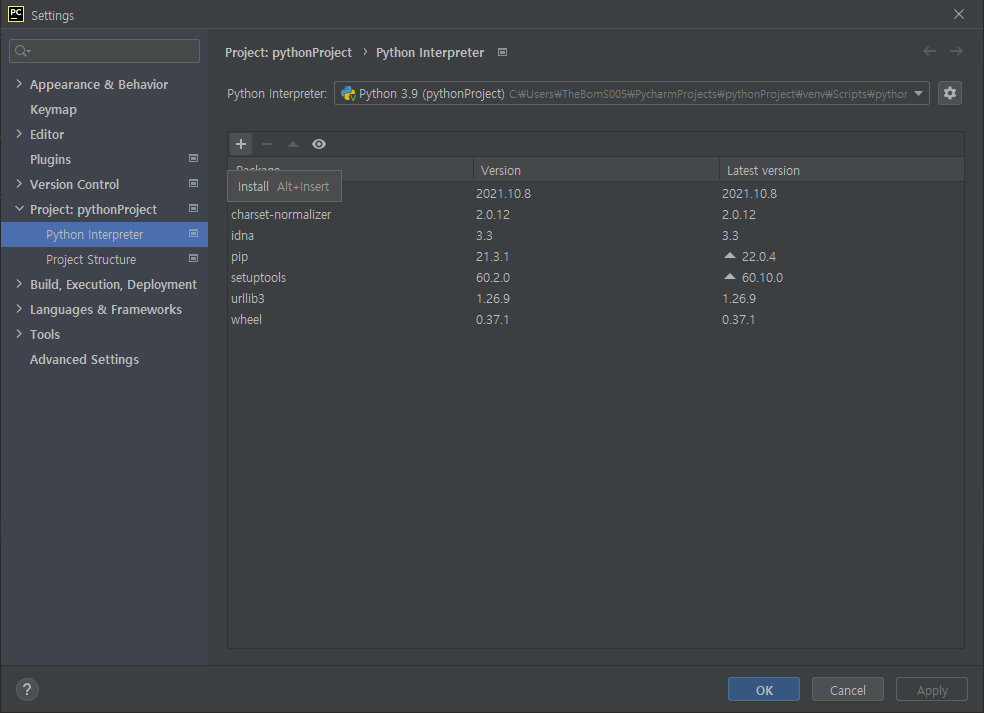Click the back navigation arrow
The height and width of the screenshot is (713, 984).
click(929, 51)
